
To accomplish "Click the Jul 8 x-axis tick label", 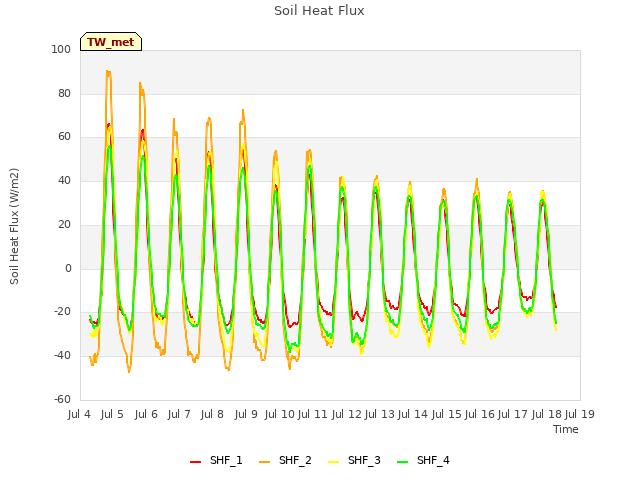I will pyautogui.click(x=212, y=414).
